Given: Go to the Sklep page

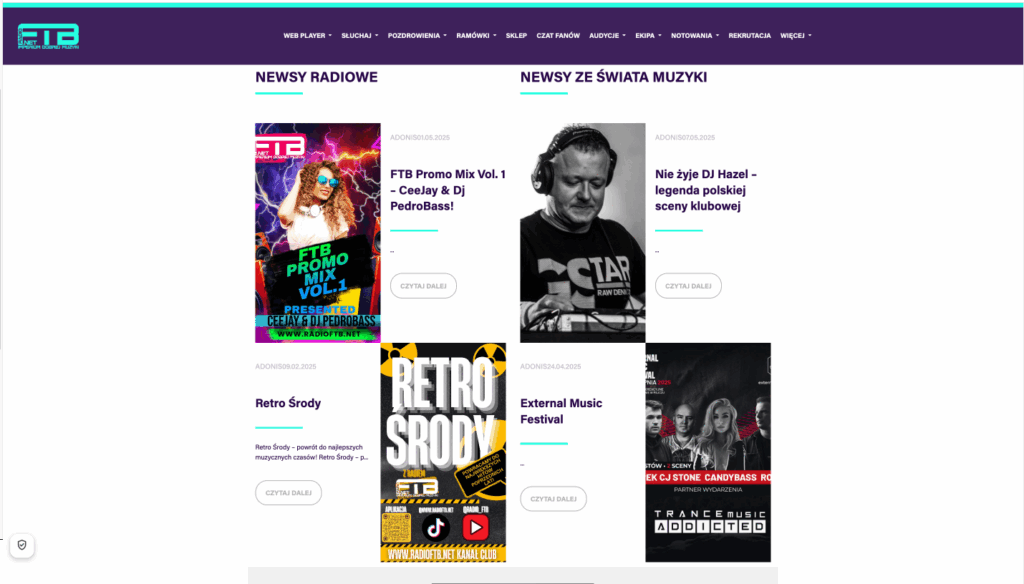Looking at the screenshot, I should (516, 36).
